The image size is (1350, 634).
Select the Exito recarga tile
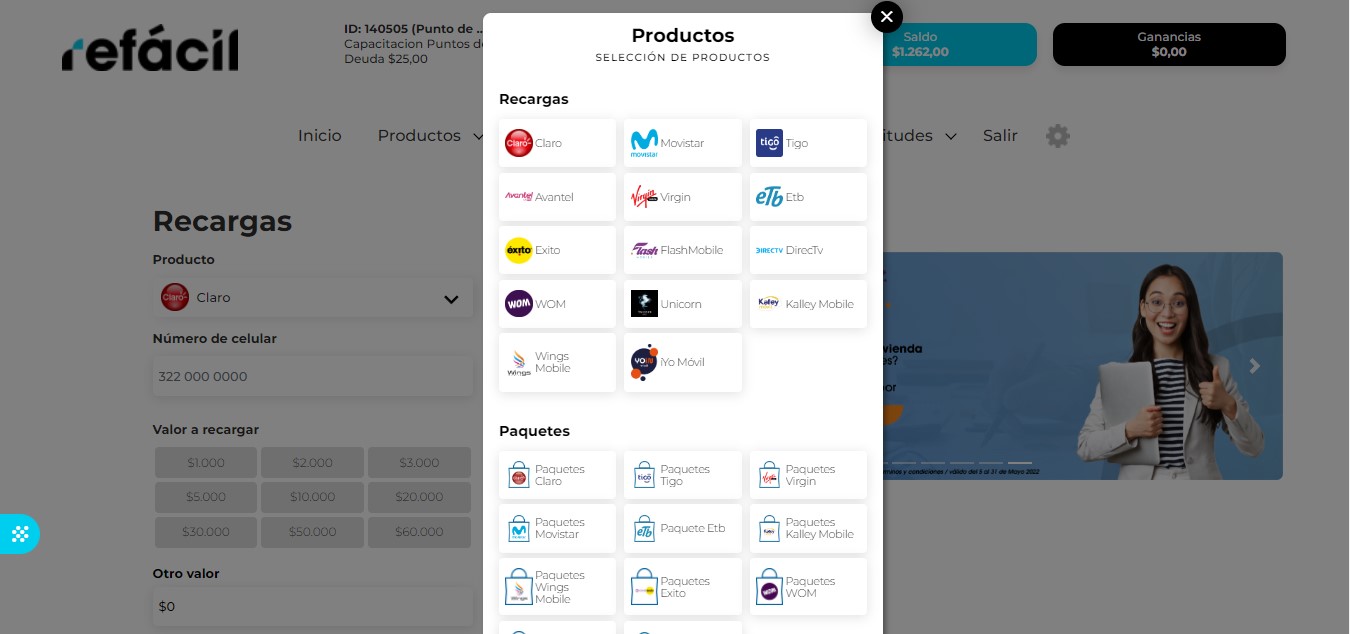click(557, 250)
